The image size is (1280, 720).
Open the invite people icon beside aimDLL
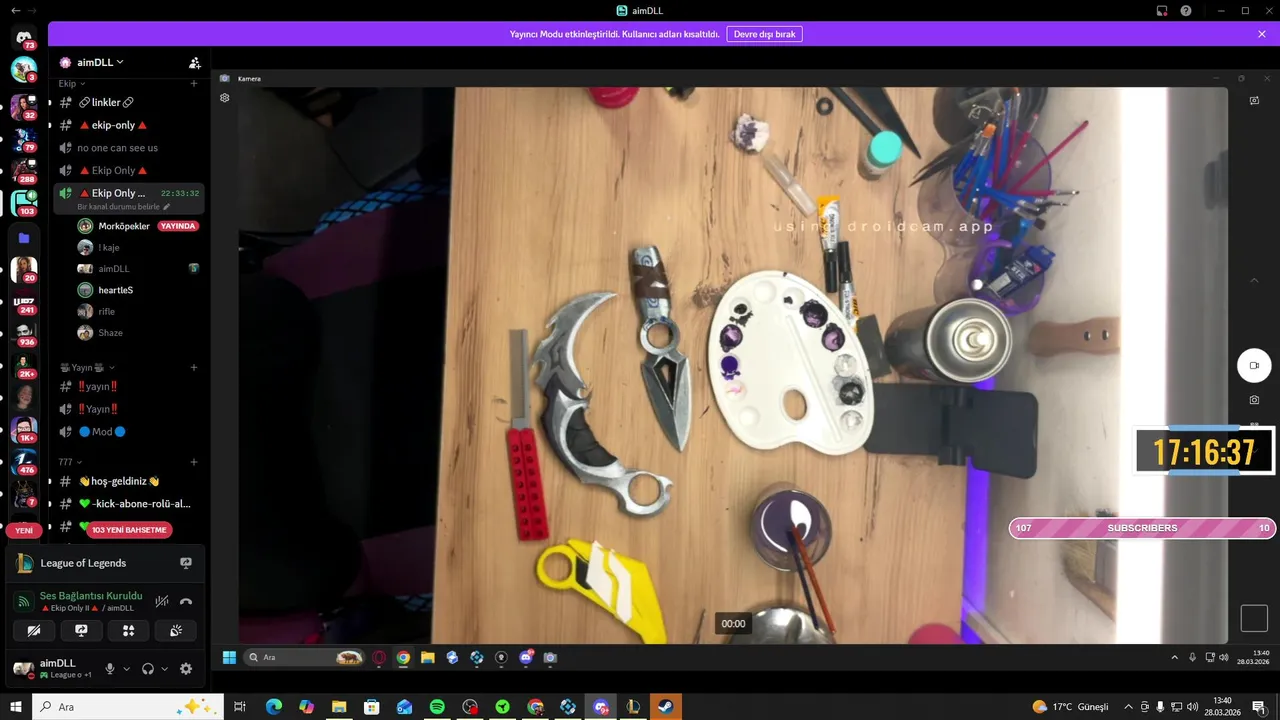(x=195, y=62)
